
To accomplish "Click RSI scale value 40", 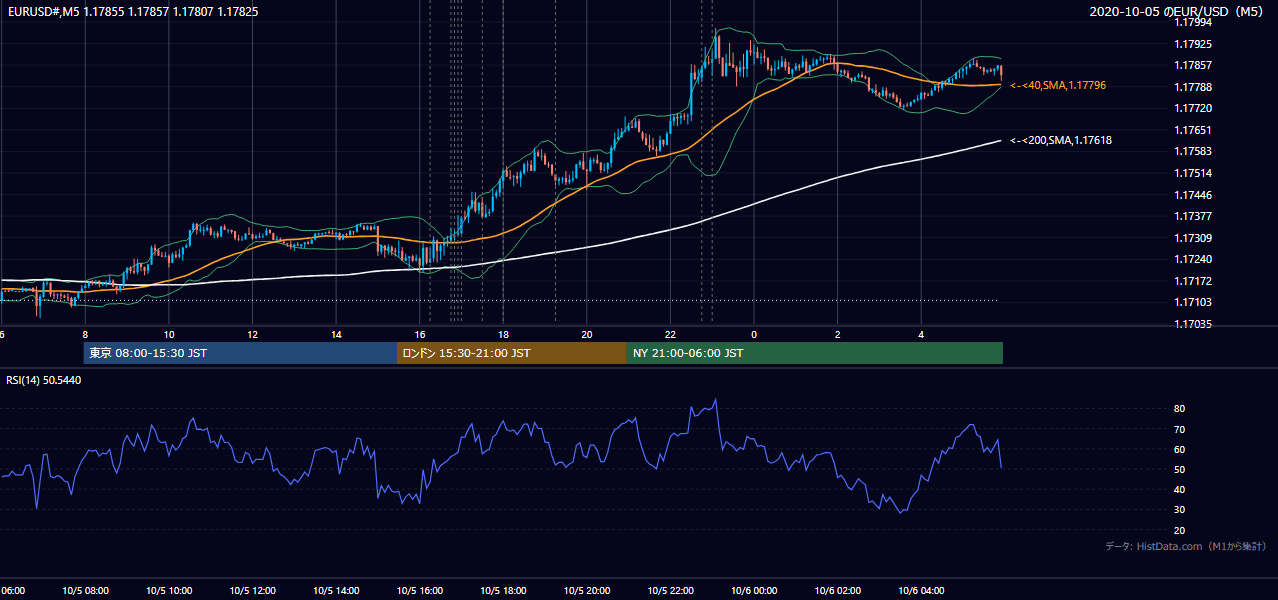I will (x=1180, y=489).
